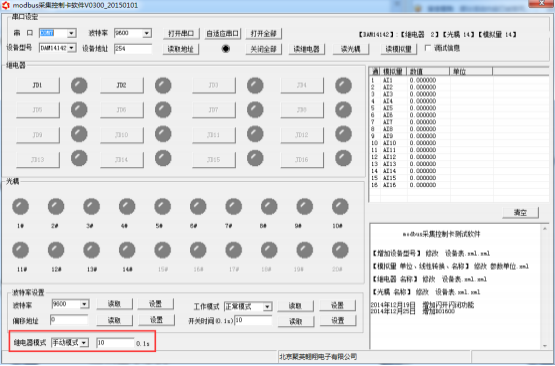Click the 数值 column header
This screenshot has width=555, height=366.
[x=428, y=71]
